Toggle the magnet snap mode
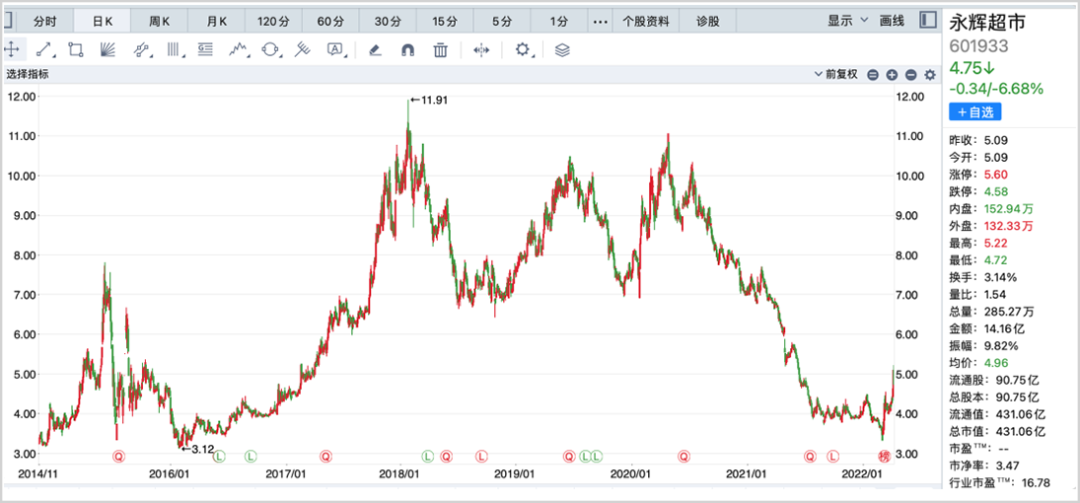This screenshot has width=1080, height=503. (x=407, y=49)
